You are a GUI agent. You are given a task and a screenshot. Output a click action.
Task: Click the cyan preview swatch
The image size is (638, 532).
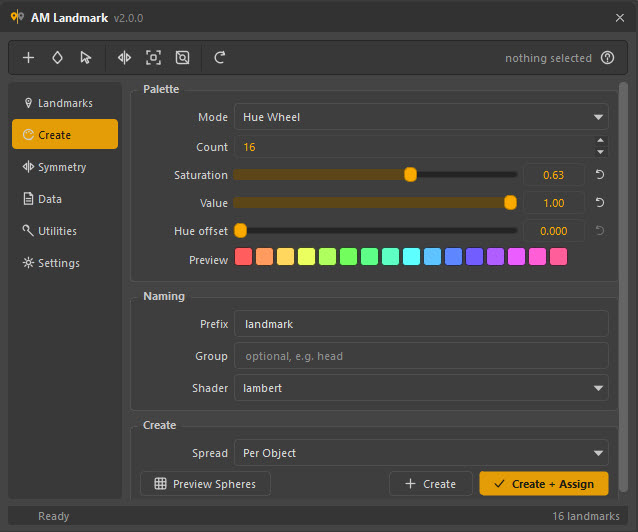pos(411,257)
